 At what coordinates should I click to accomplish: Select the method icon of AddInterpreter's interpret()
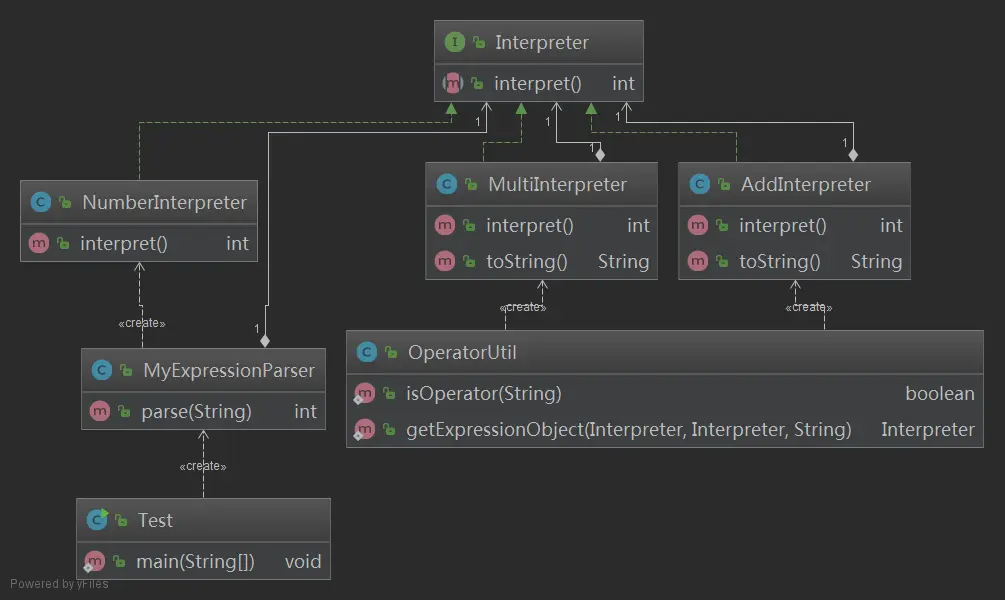pyautogui.click(x=697, y=226)
